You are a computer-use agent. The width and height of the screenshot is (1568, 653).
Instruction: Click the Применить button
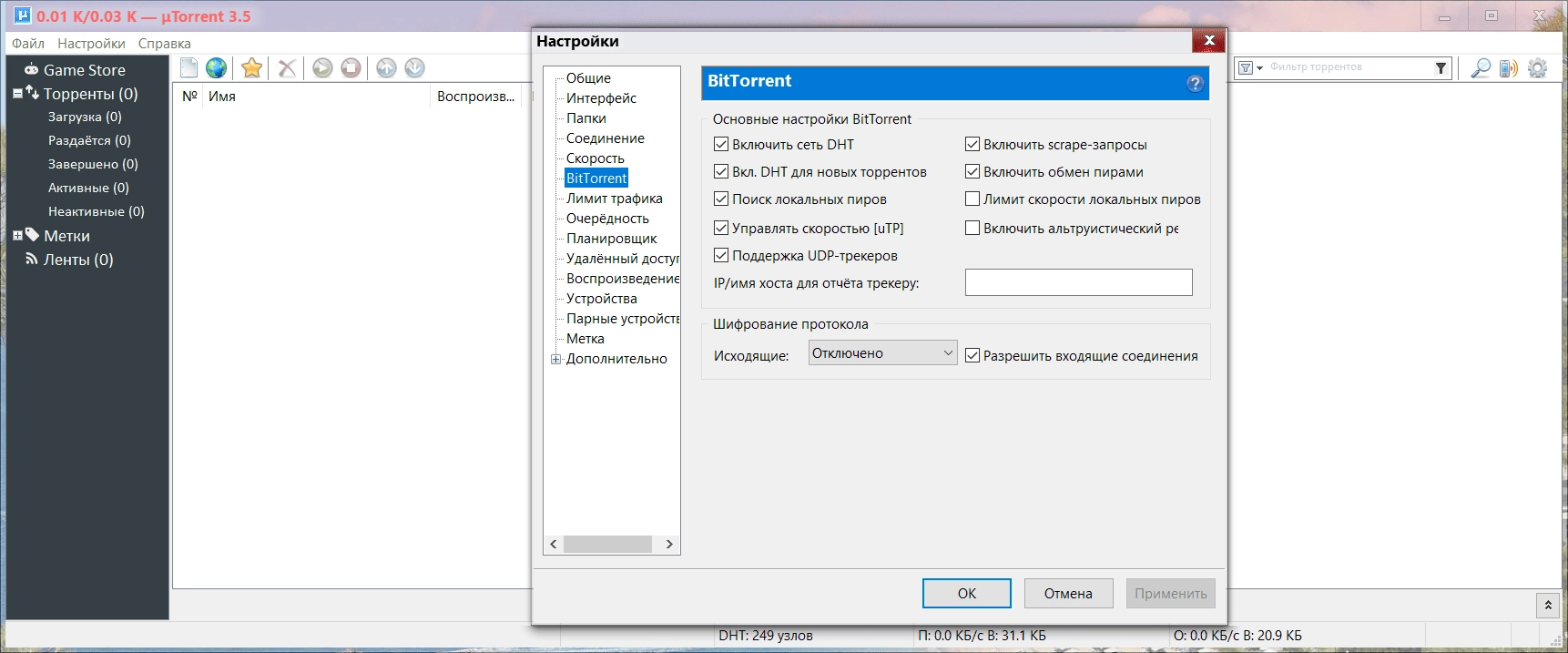(x=1170, y=593)
